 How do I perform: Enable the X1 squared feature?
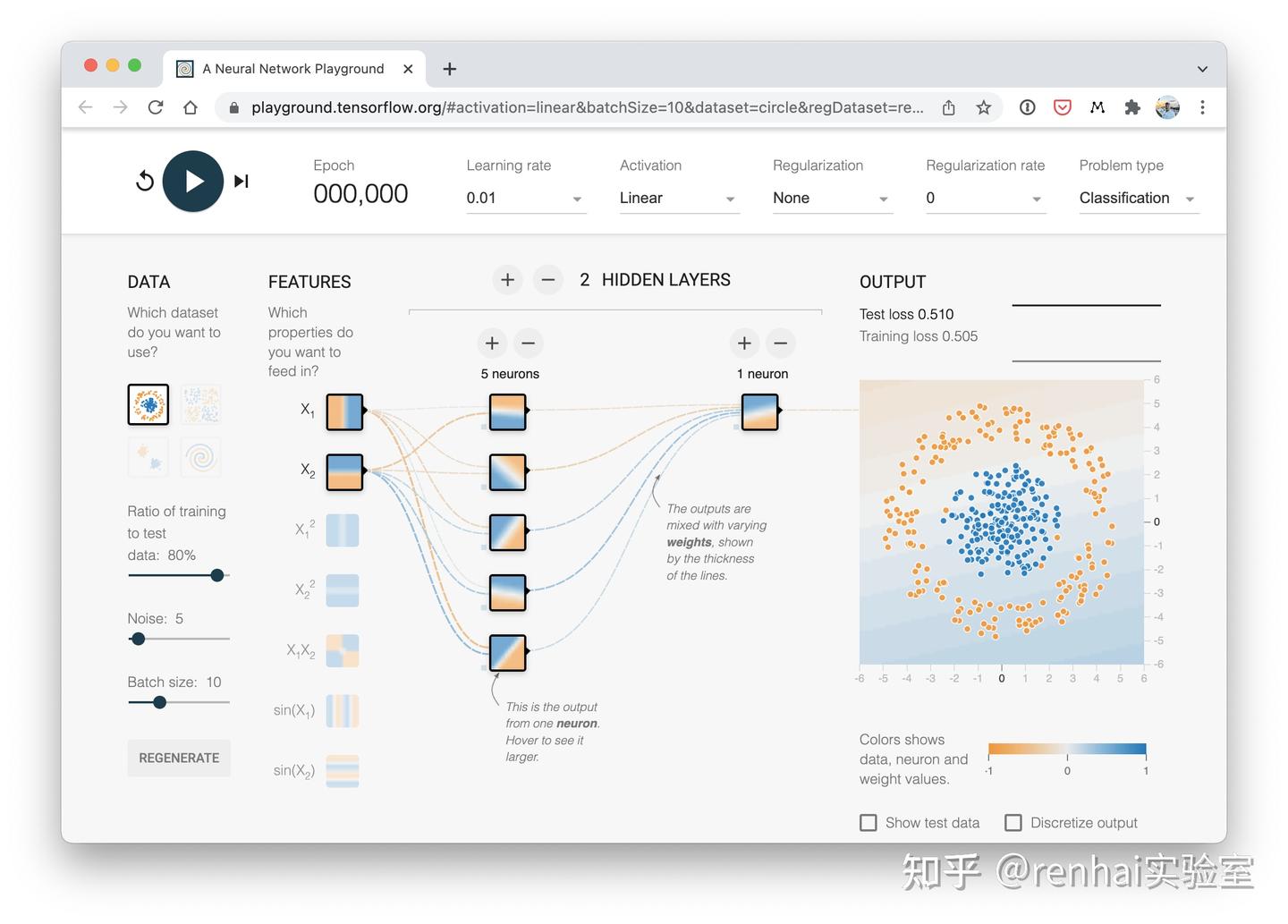click(x=343, y=530)
